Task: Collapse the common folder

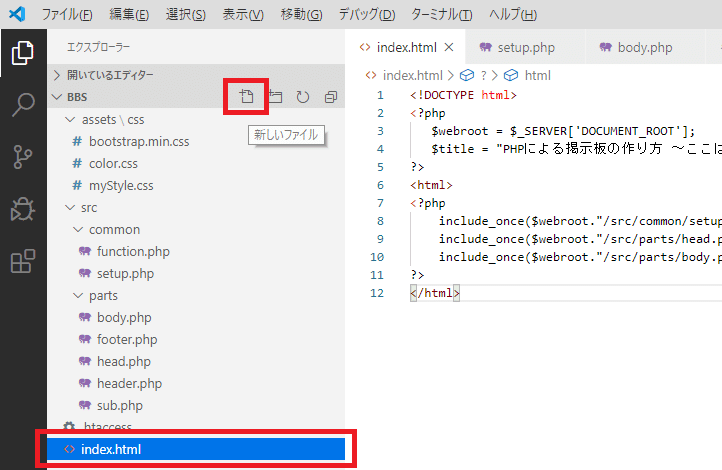Action: click(78, 229)
